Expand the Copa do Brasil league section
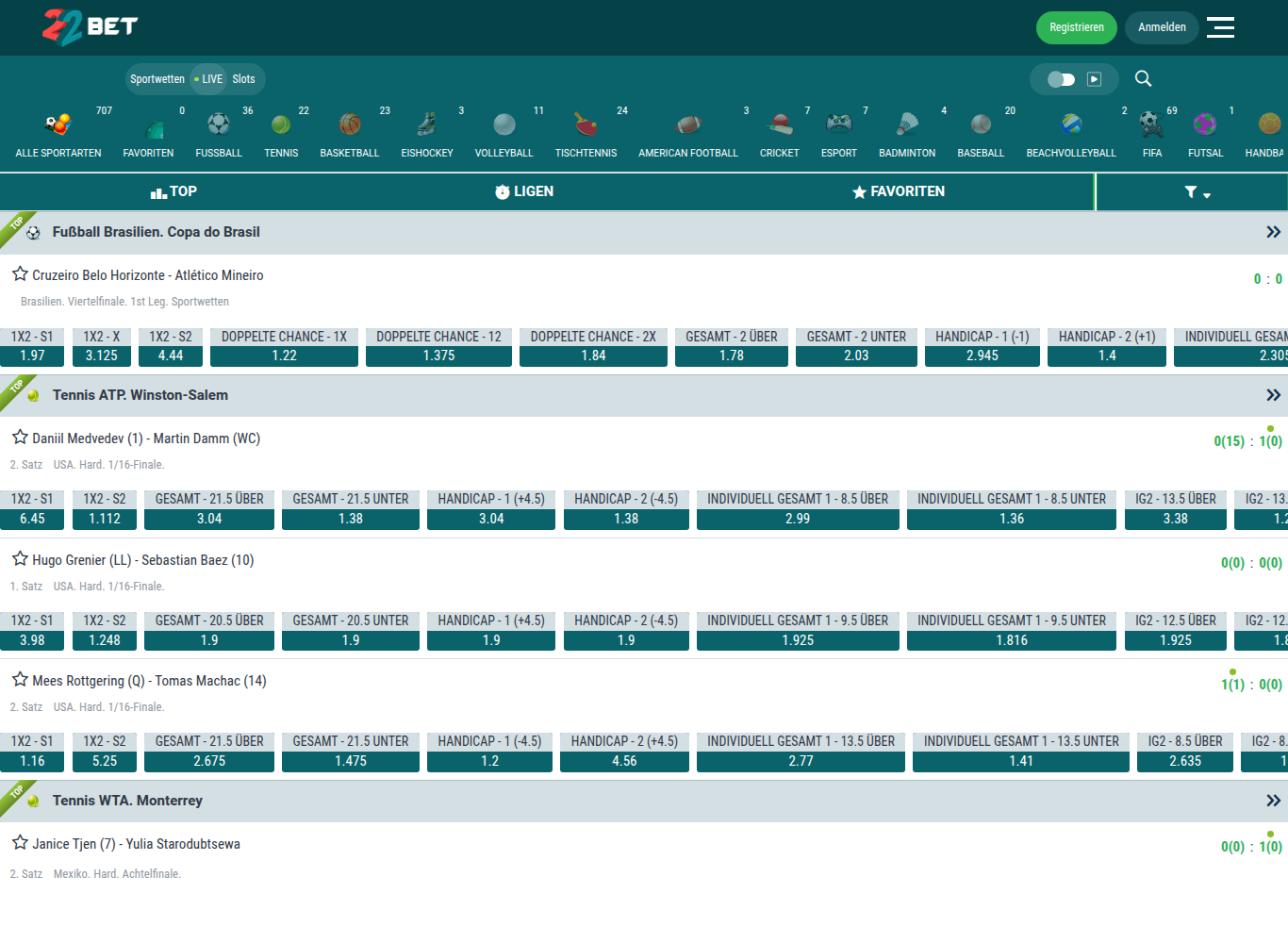Viewport: 1288px width, 943px height. (1273, 232)
